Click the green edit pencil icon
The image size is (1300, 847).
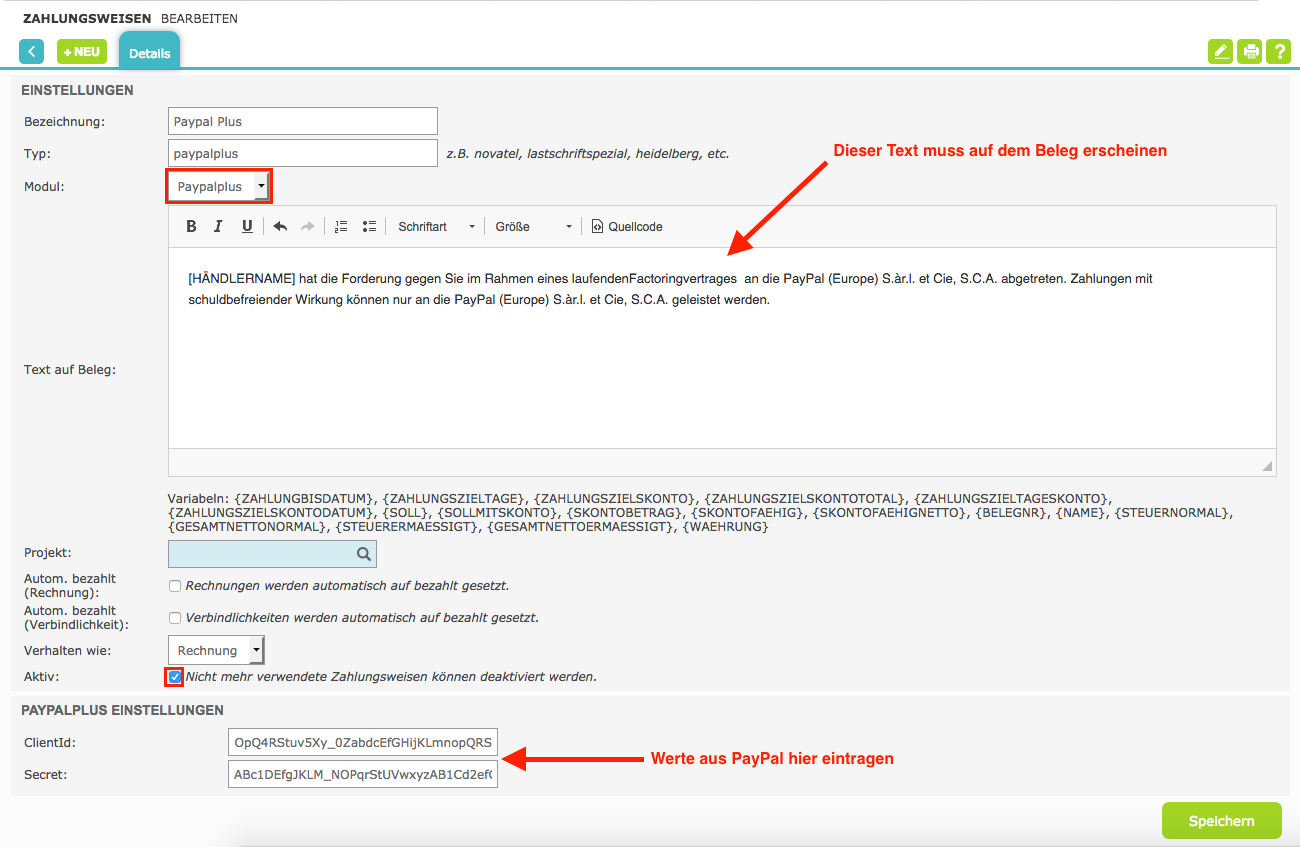pyautogui.click(x=1220, y=52)
